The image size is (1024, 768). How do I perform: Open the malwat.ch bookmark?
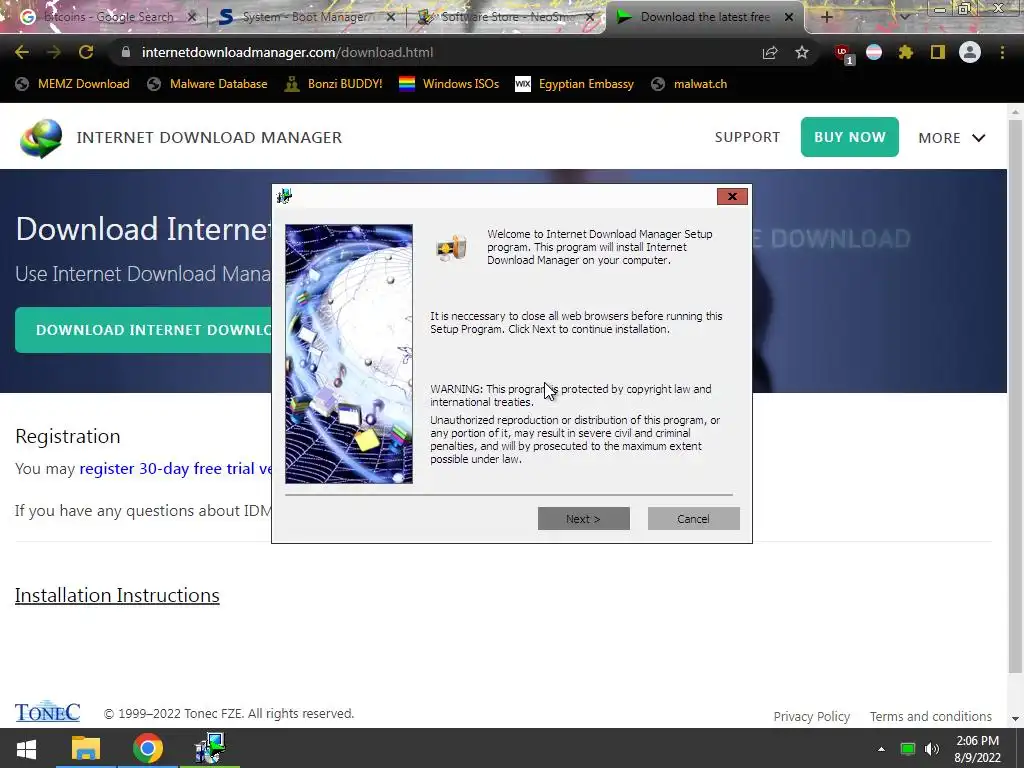click(x=690, y=84)
